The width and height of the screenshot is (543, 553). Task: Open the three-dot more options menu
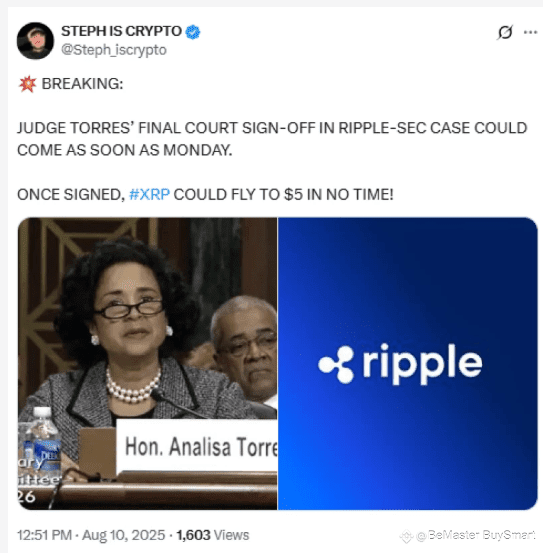tap(530, 32)
